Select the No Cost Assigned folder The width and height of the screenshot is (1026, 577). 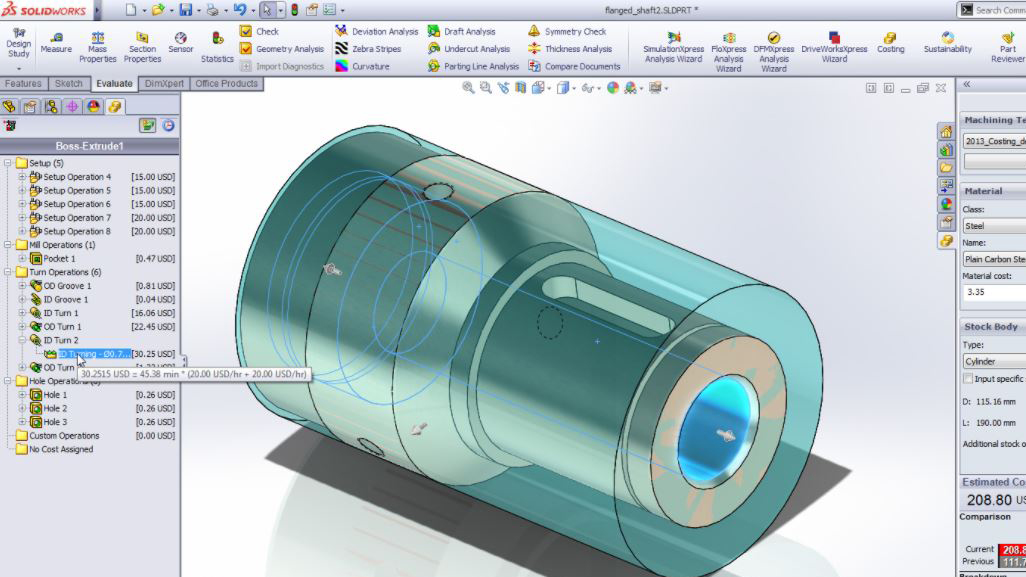point(61,449)
